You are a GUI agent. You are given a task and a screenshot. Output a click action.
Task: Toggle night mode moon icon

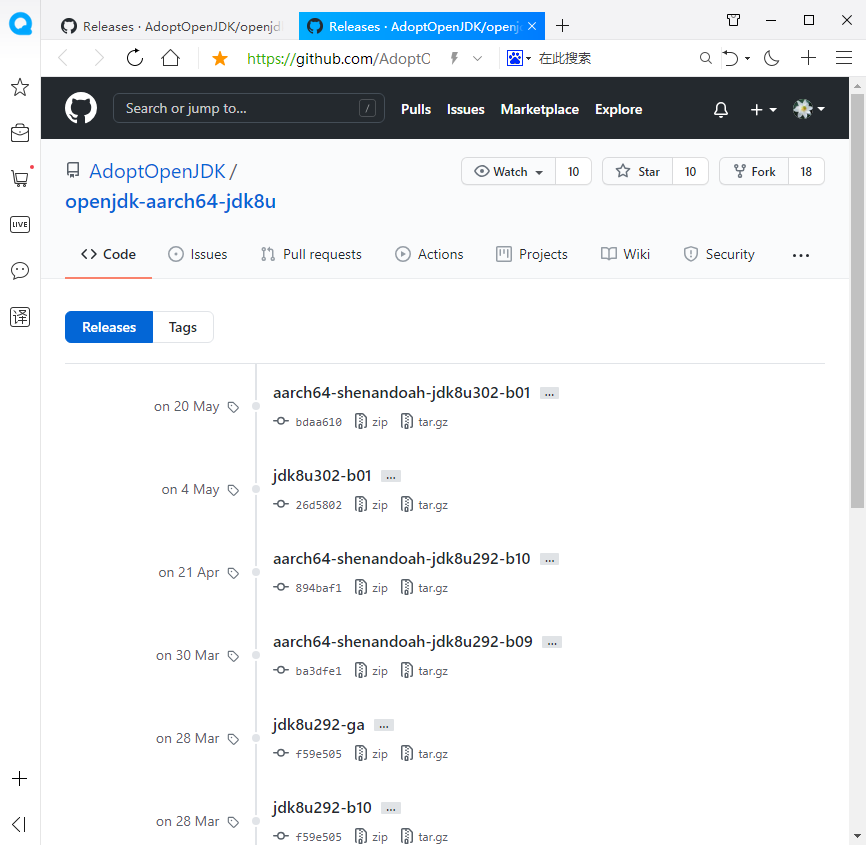point(771,57)
